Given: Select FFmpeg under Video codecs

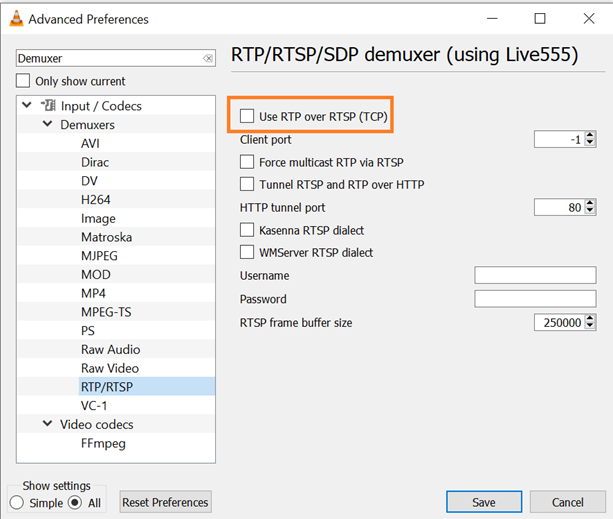Looking at the screenshot, I should 103,443.
